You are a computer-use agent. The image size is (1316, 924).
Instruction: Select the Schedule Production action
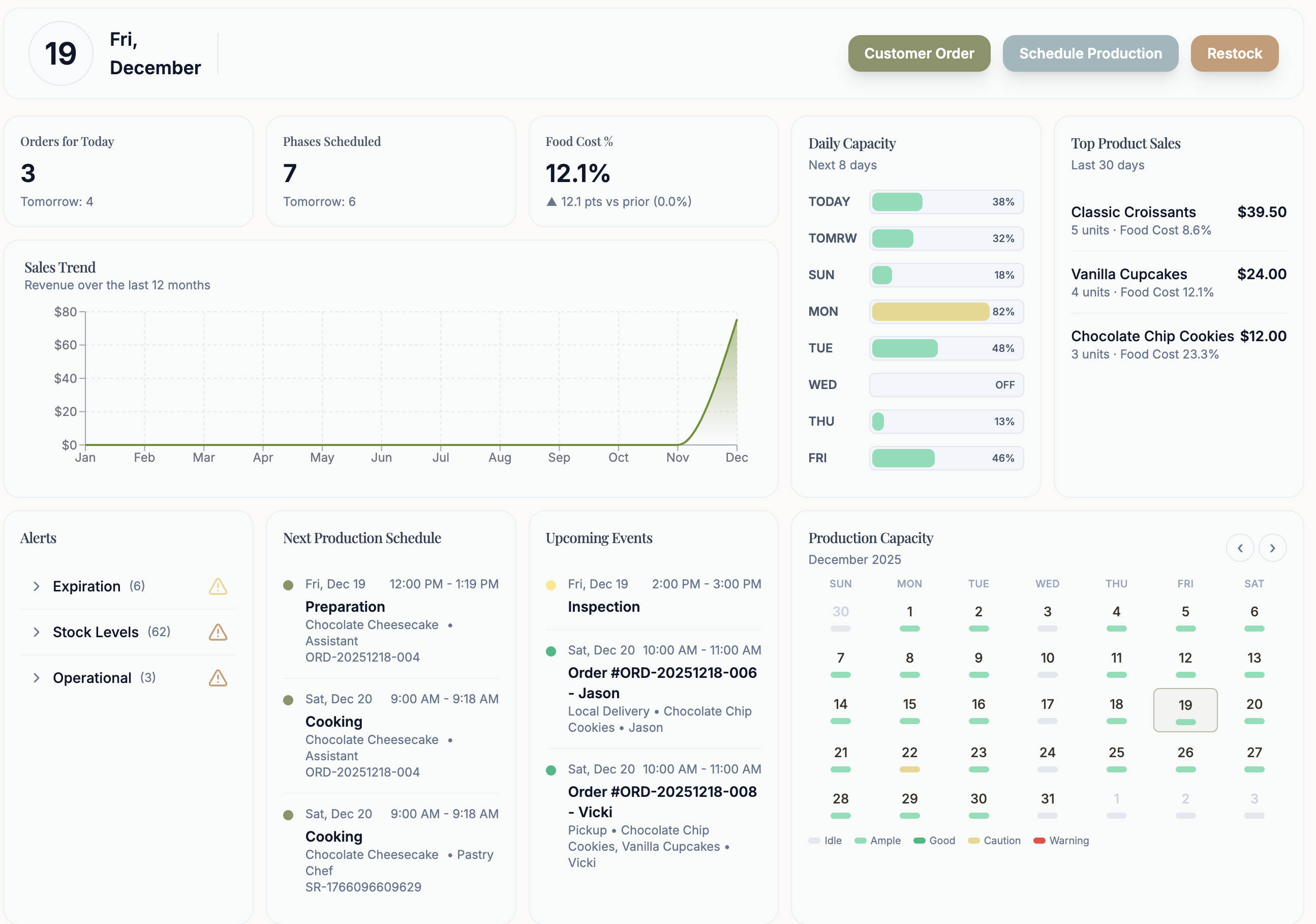click(1090, 53)
